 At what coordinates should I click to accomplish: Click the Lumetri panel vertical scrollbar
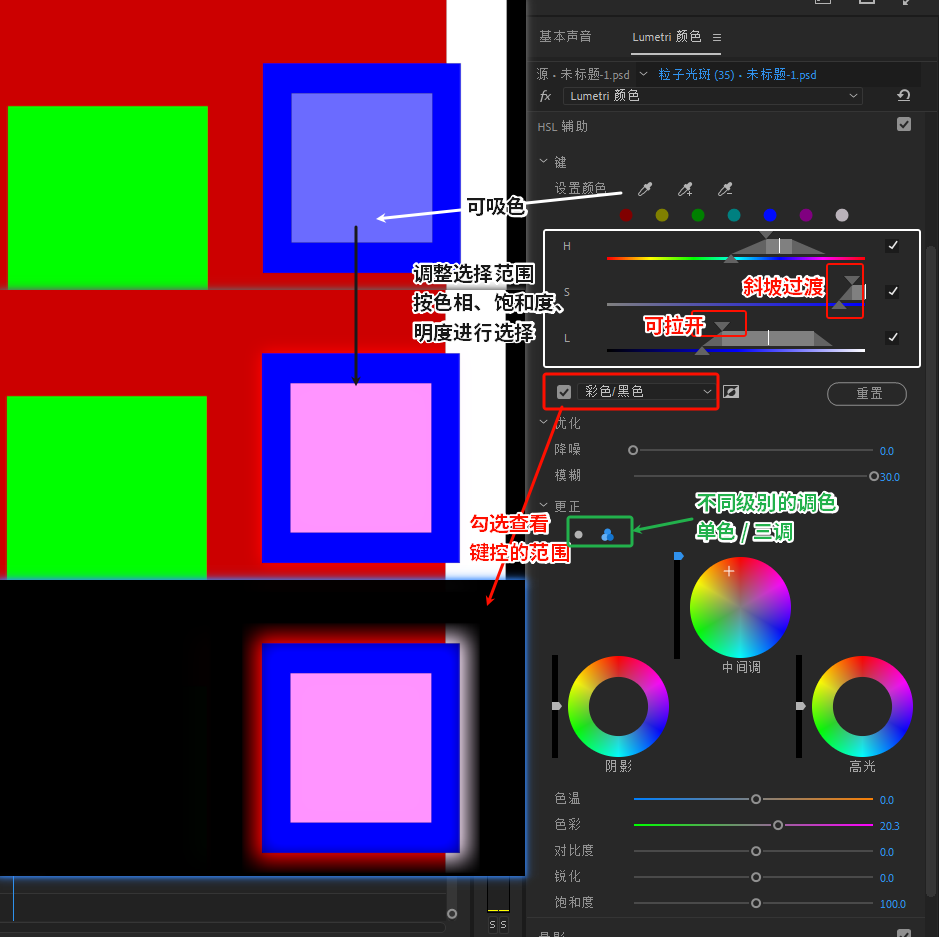pyautogui.click(x=931, y=569)
